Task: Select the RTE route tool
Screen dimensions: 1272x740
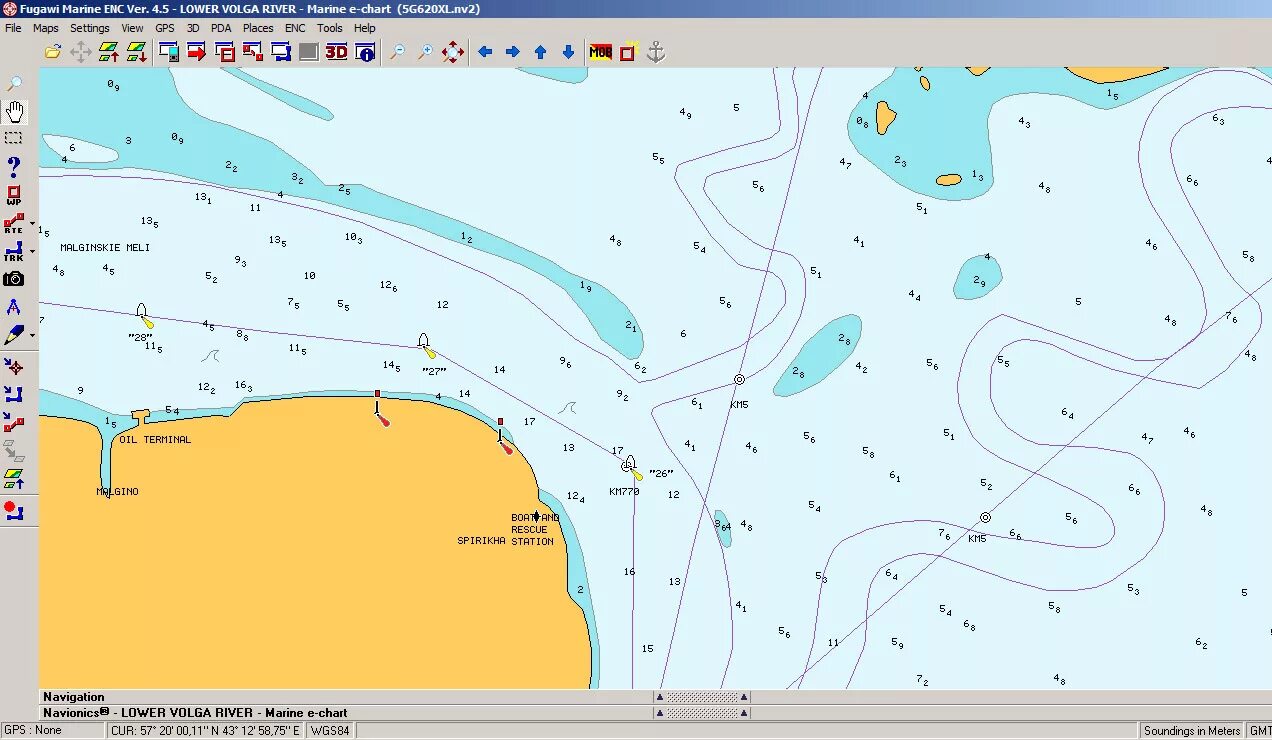Action: (14, 223)
